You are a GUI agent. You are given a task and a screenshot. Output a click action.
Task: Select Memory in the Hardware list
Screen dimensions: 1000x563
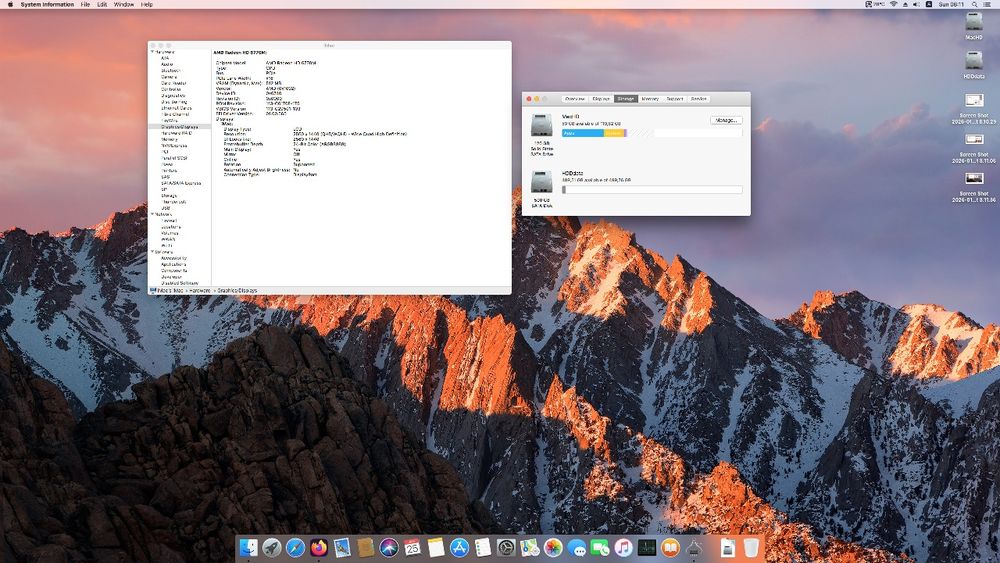click(170, 139)
